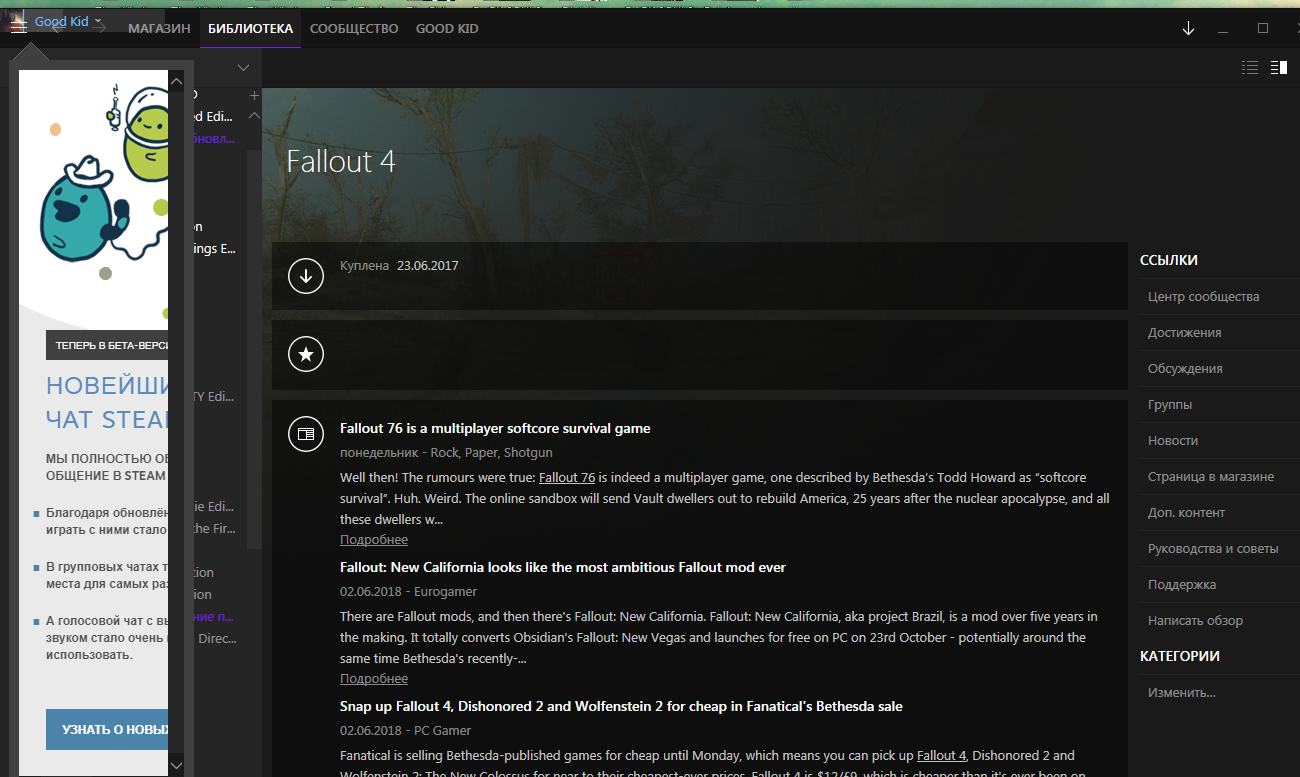View the Достижения link

[x=1184, y=333]
